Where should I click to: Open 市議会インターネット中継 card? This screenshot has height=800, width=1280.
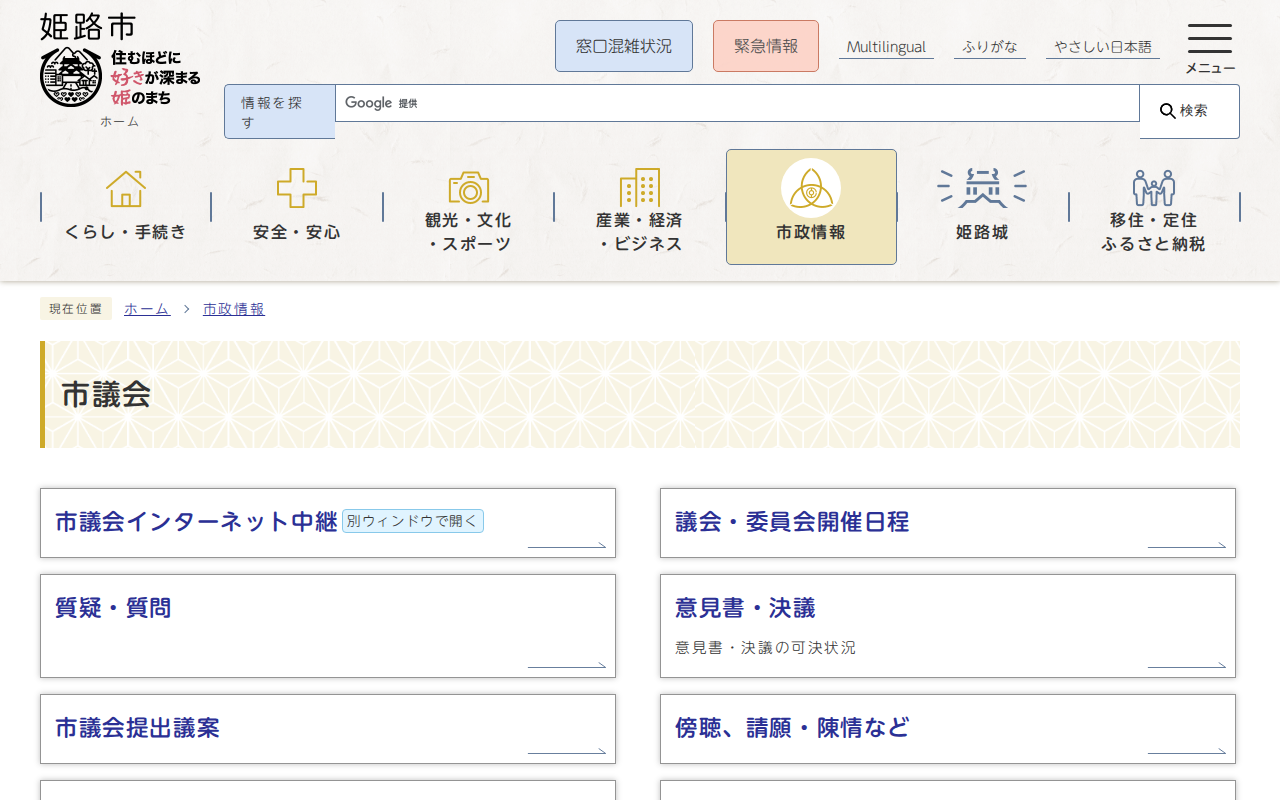point(197,522)
